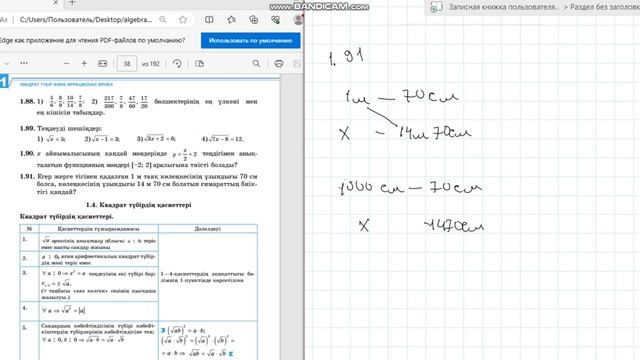Click the page number field showing 38
This screenshot has width=640, height=360.
(127, 64)
